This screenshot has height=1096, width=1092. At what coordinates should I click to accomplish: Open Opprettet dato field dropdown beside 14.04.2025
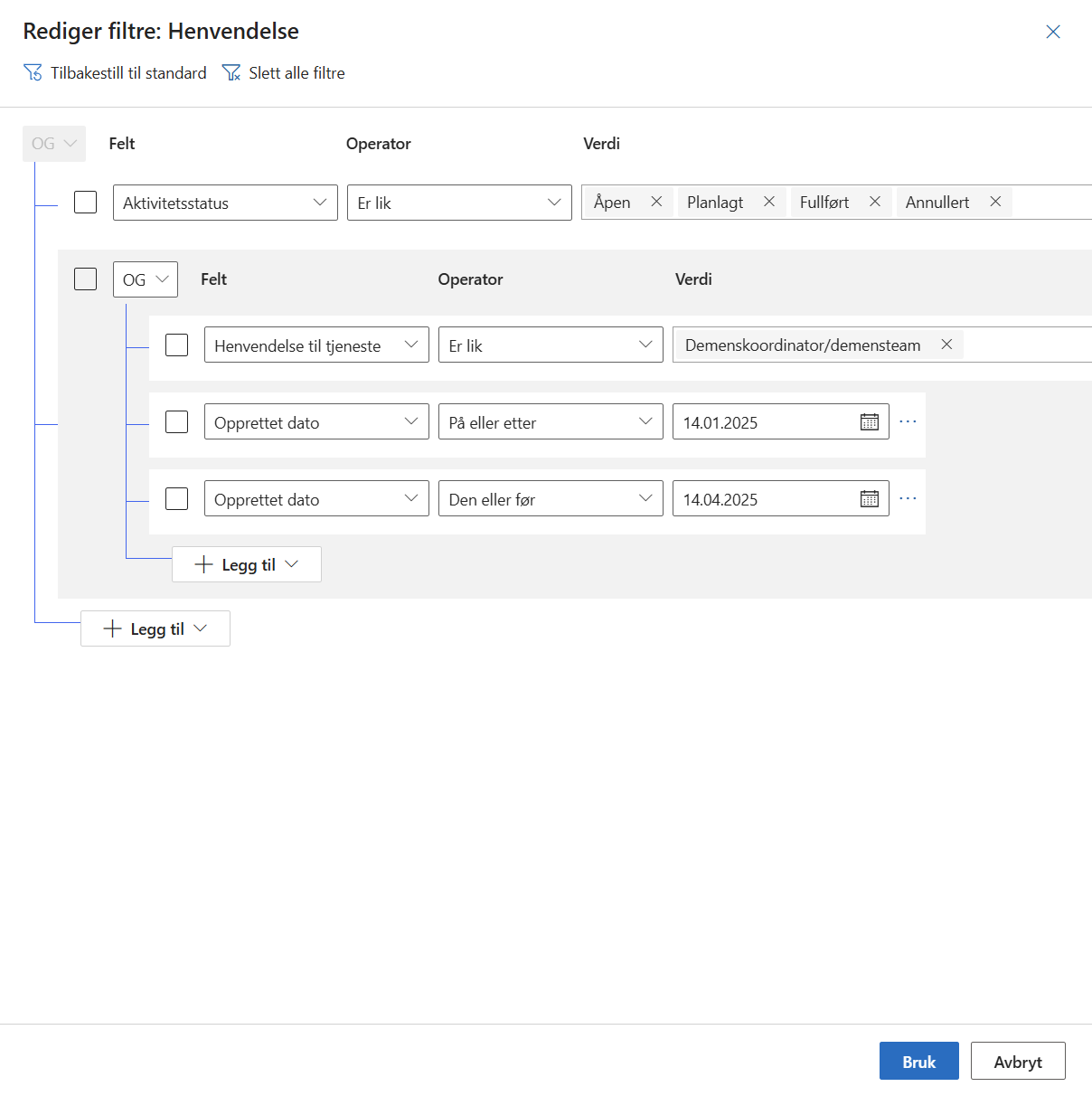click(x=316, y=498)
